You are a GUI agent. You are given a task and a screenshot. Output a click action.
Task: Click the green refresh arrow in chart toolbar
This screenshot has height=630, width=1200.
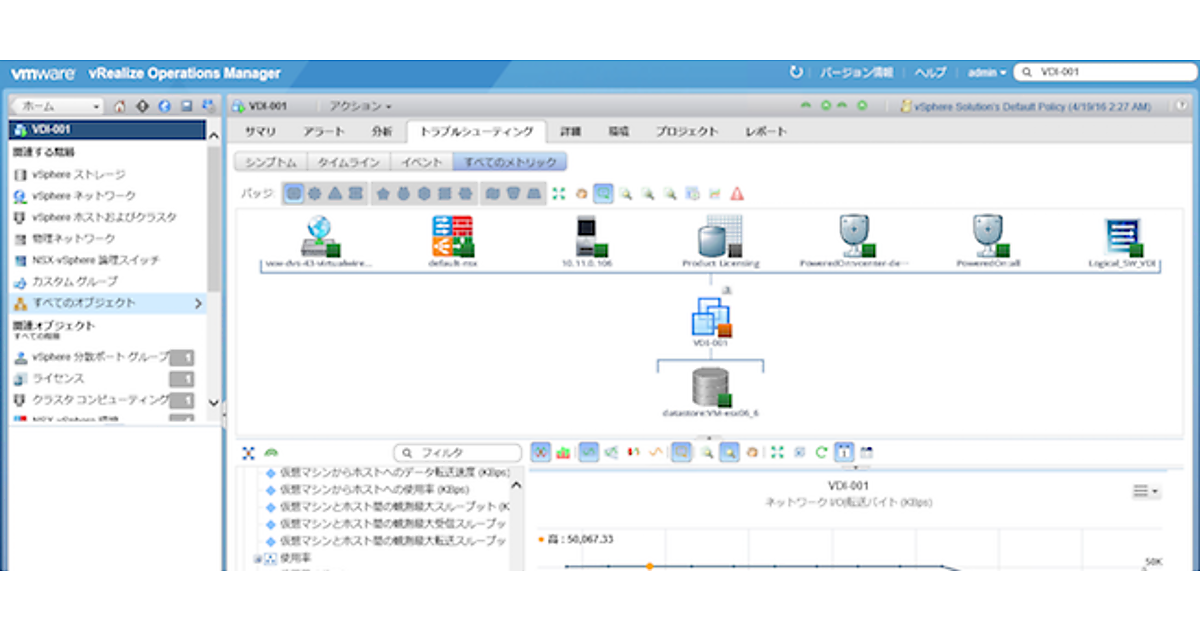click(x=822, y=452)
